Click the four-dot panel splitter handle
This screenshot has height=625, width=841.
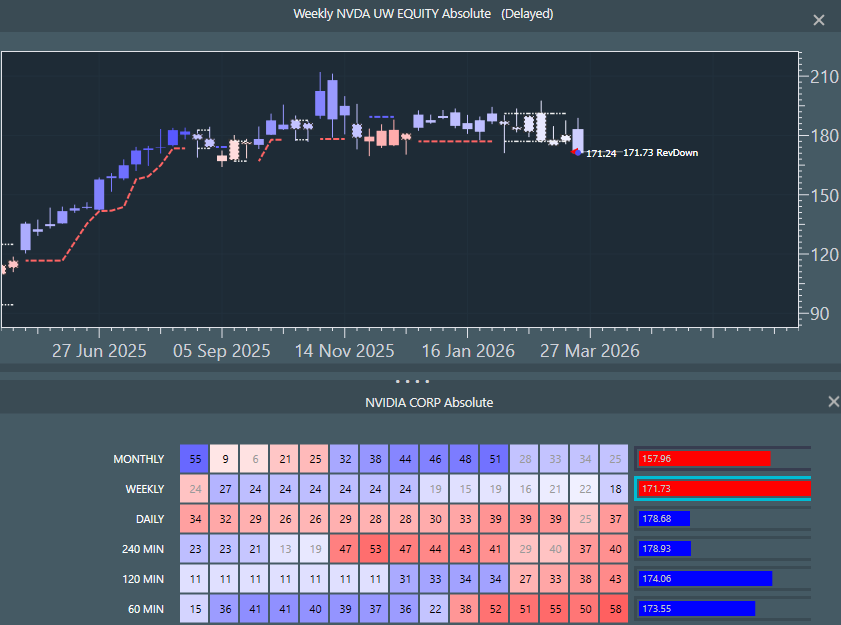tap(412, 381)
